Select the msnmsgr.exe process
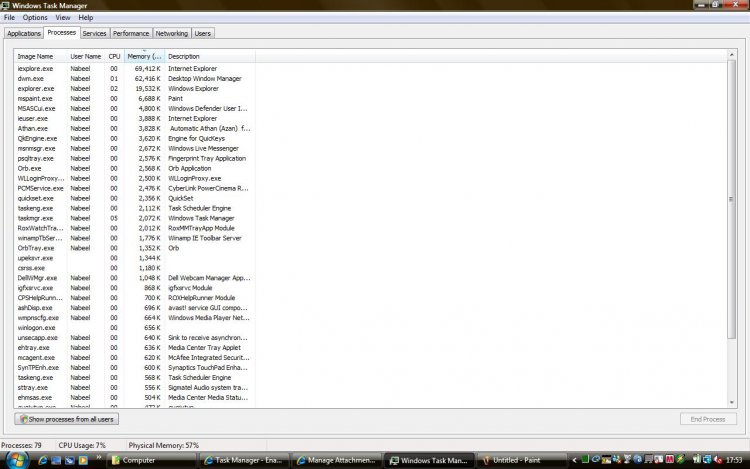 click(134, 149)
